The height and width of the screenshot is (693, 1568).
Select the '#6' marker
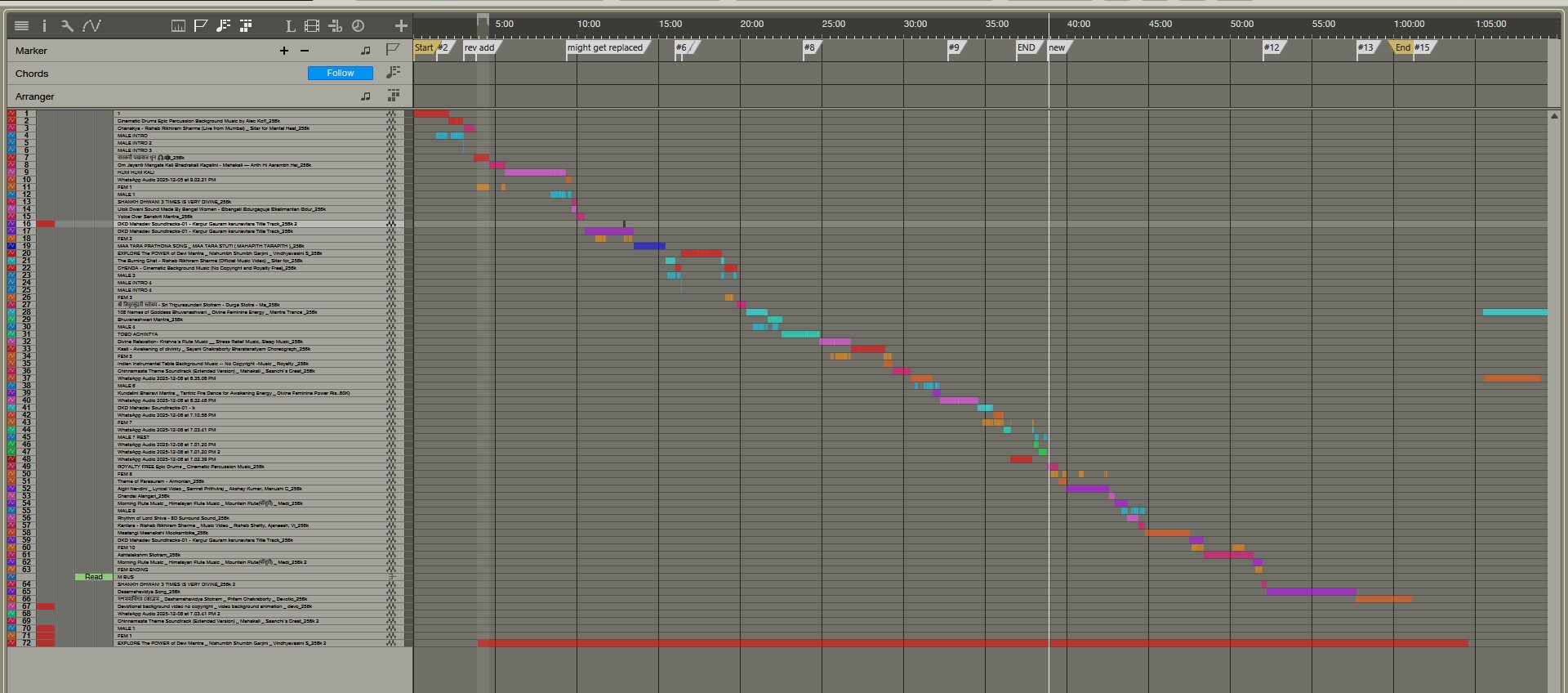pos(681,47)
